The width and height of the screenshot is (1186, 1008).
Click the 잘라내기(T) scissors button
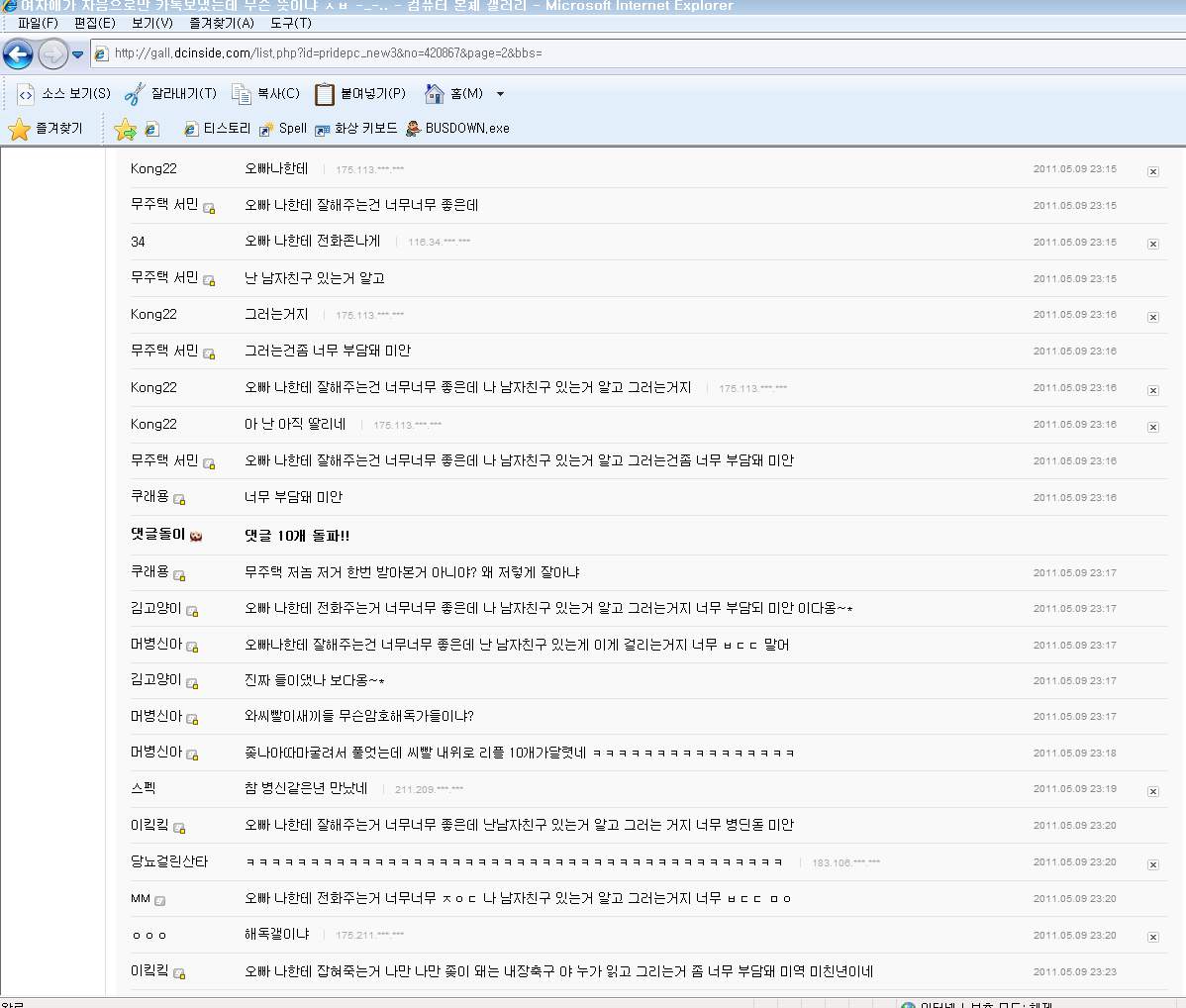[171, 94]
